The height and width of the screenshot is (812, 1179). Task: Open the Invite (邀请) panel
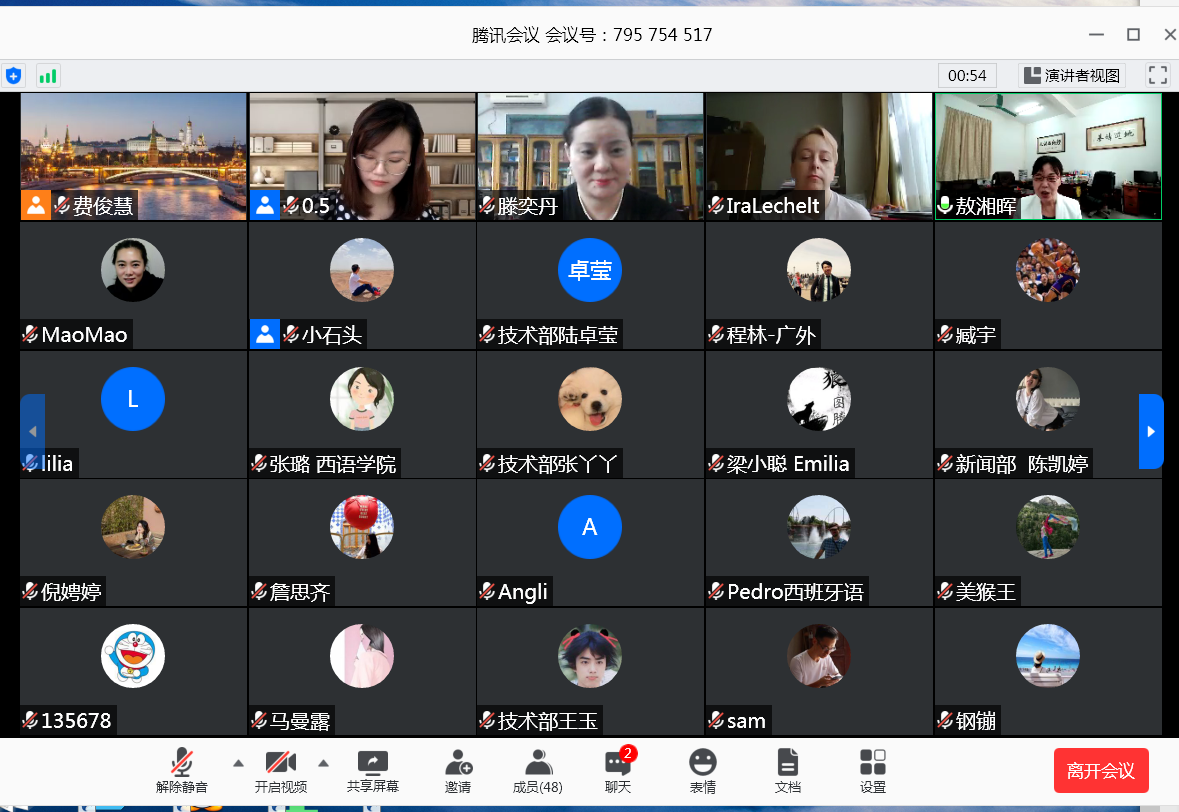click(x=458, y=771)
